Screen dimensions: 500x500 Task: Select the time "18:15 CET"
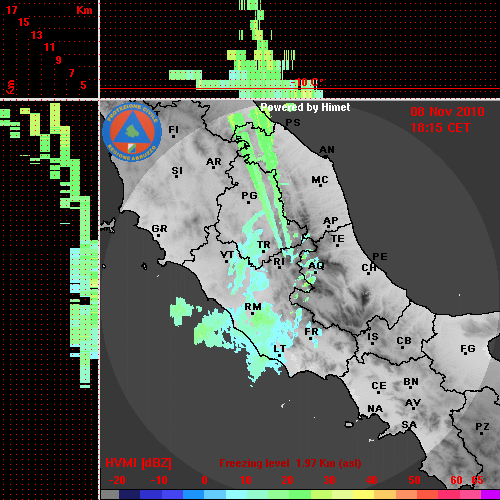point(440,128)
